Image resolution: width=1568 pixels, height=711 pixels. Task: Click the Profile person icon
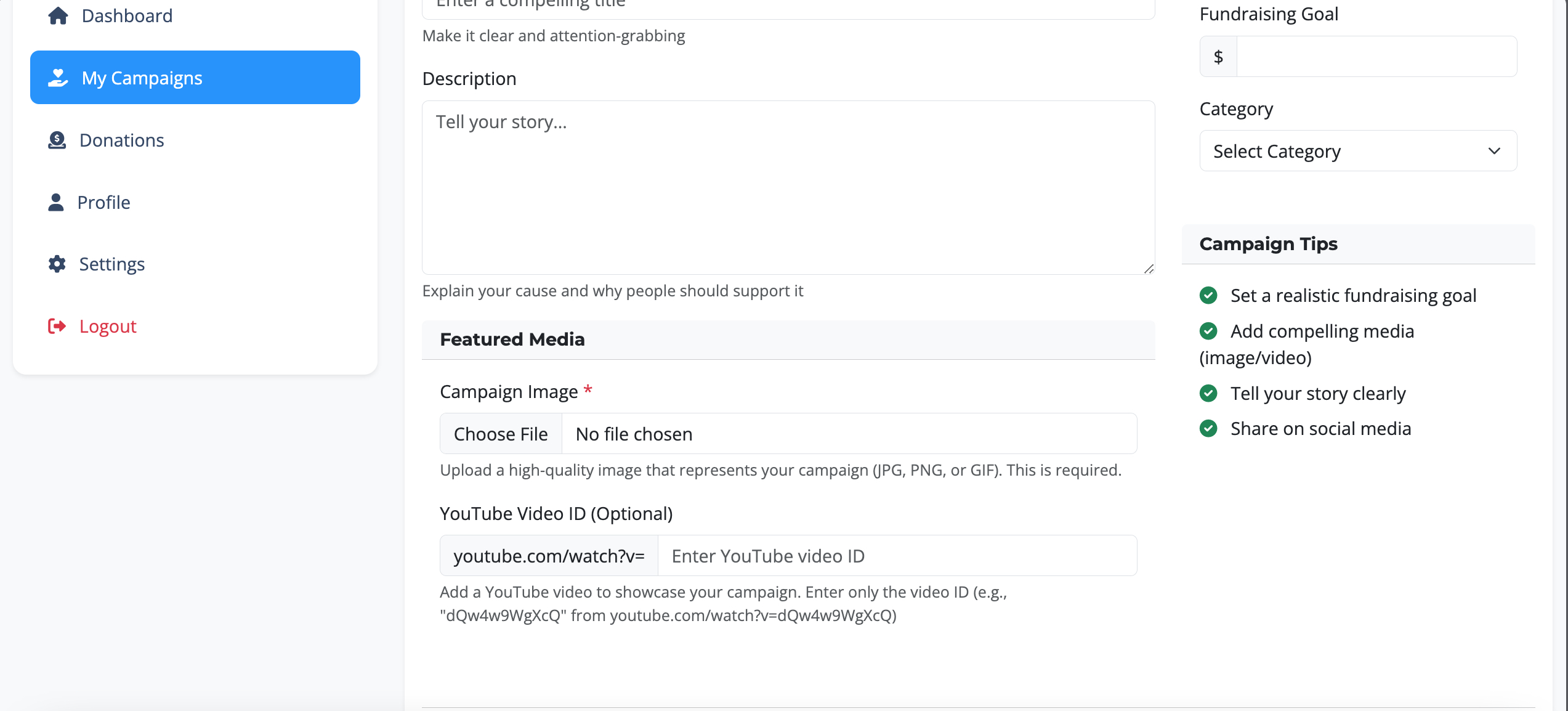click(56, 202)
